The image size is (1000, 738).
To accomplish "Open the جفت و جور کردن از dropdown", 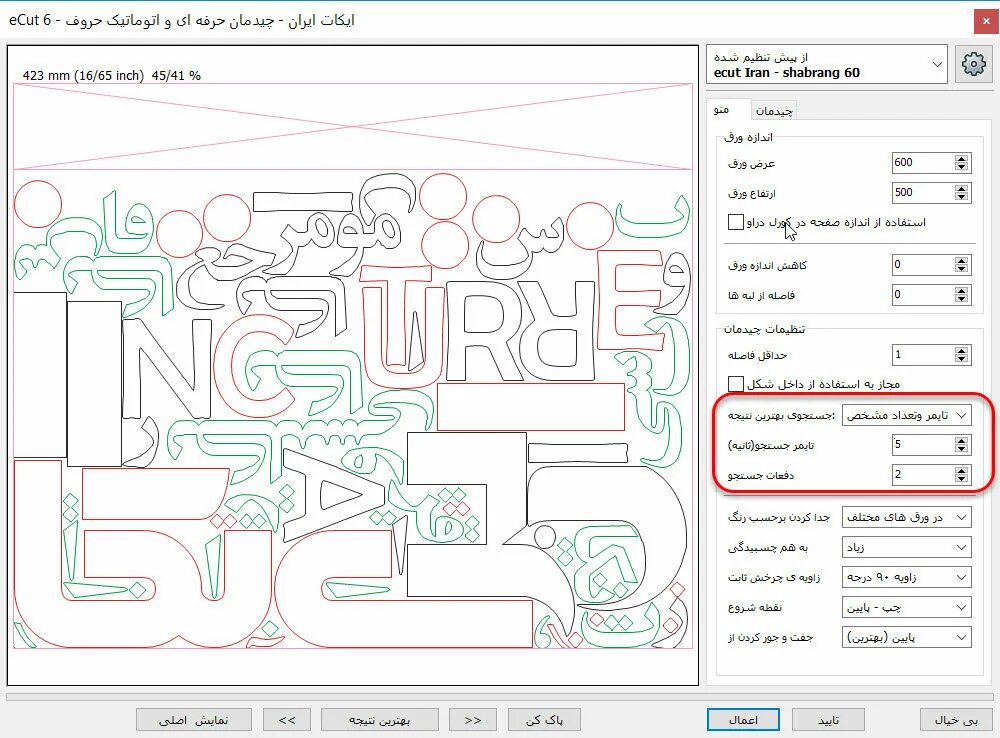I will pos(906,637).
